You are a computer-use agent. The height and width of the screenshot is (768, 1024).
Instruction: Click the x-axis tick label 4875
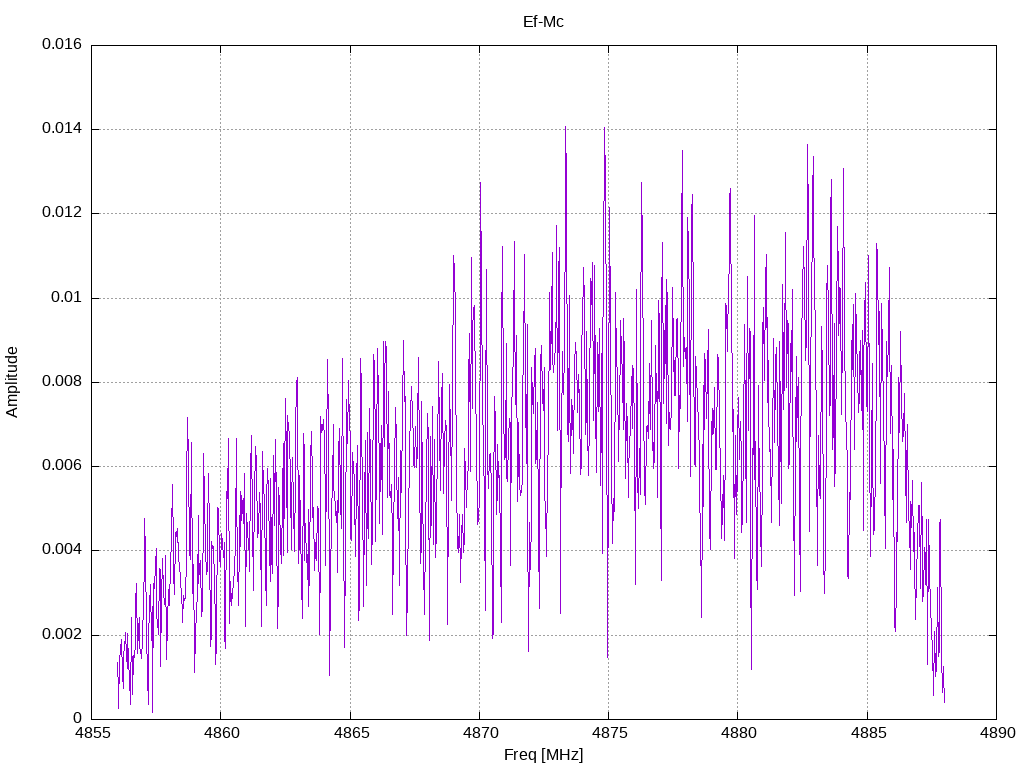pyautogui.click(x=609, y=733)
